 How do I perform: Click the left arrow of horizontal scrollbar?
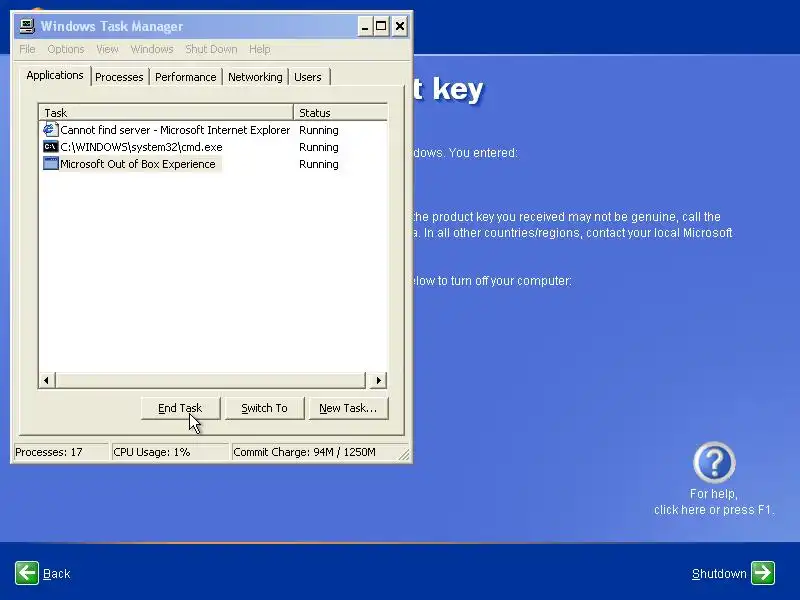(46, 380)
